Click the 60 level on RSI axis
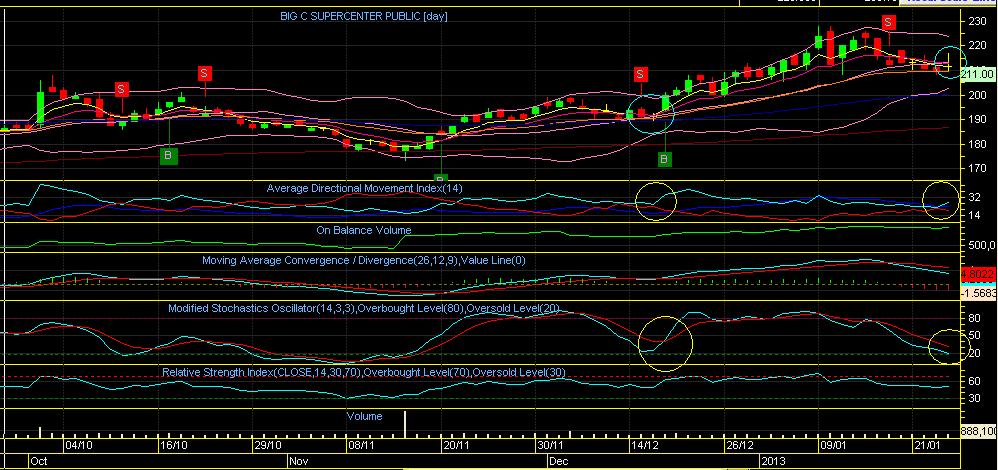 974,381
